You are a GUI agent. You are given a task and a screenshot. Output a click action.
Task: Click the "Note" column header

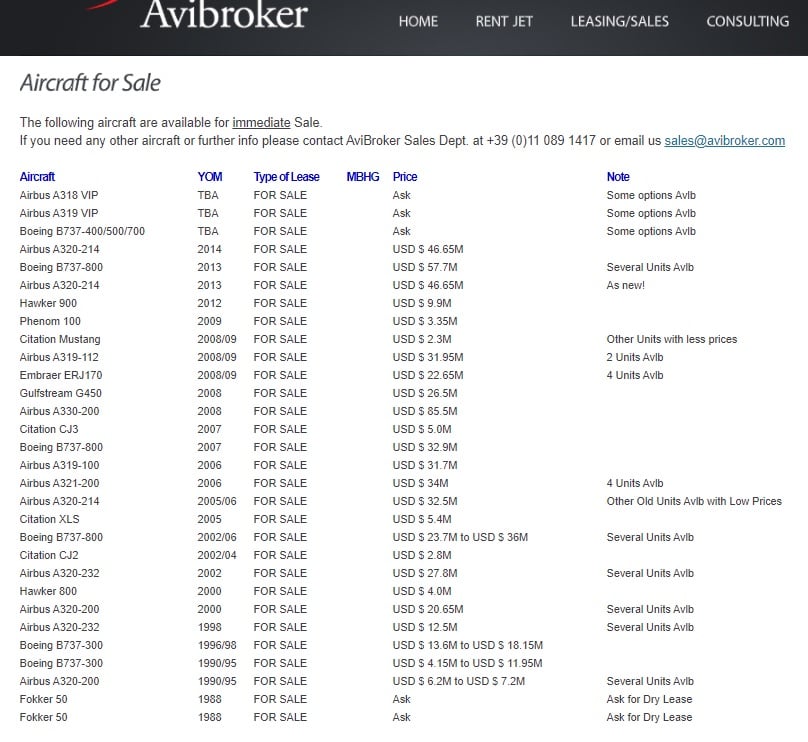pyautogui.click(x=618, y=177)
